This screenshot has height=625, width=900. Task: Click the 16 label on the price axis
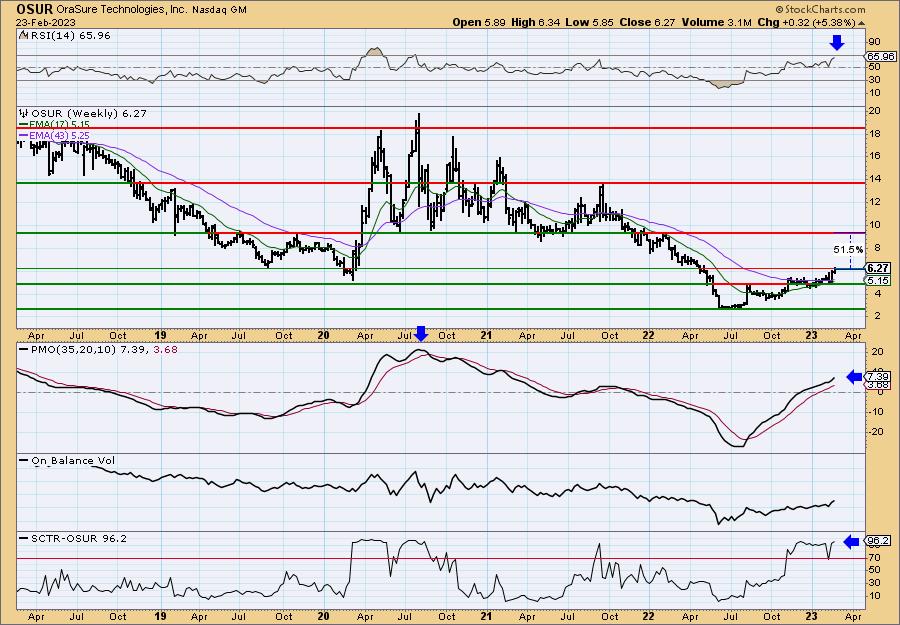873,156
